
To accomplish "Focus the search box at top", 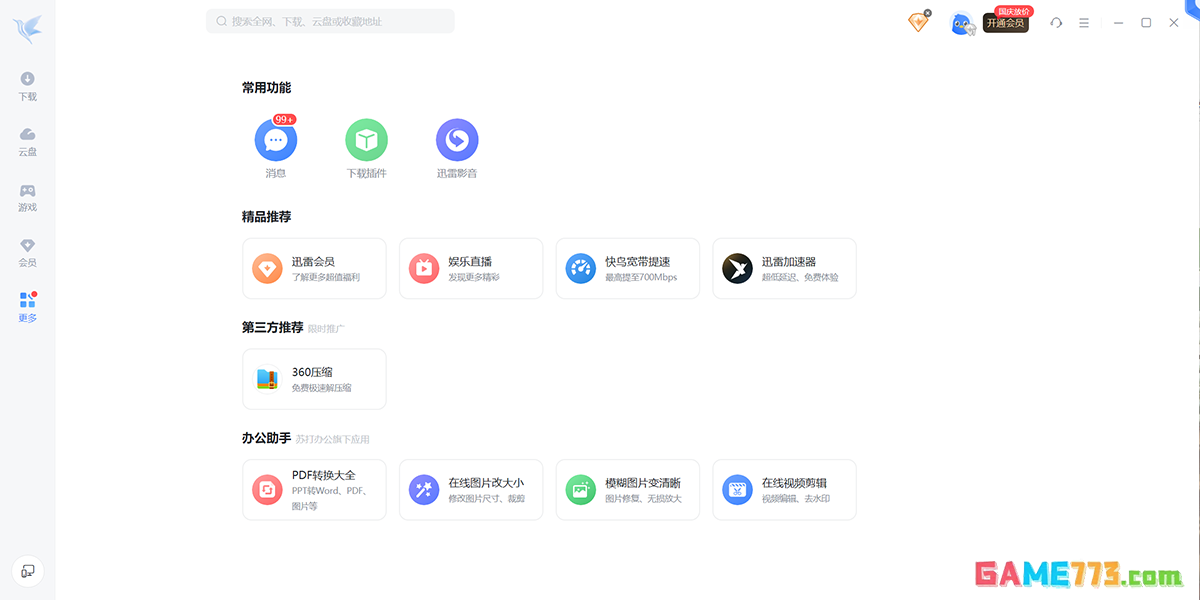I will [x=330, y=21].
